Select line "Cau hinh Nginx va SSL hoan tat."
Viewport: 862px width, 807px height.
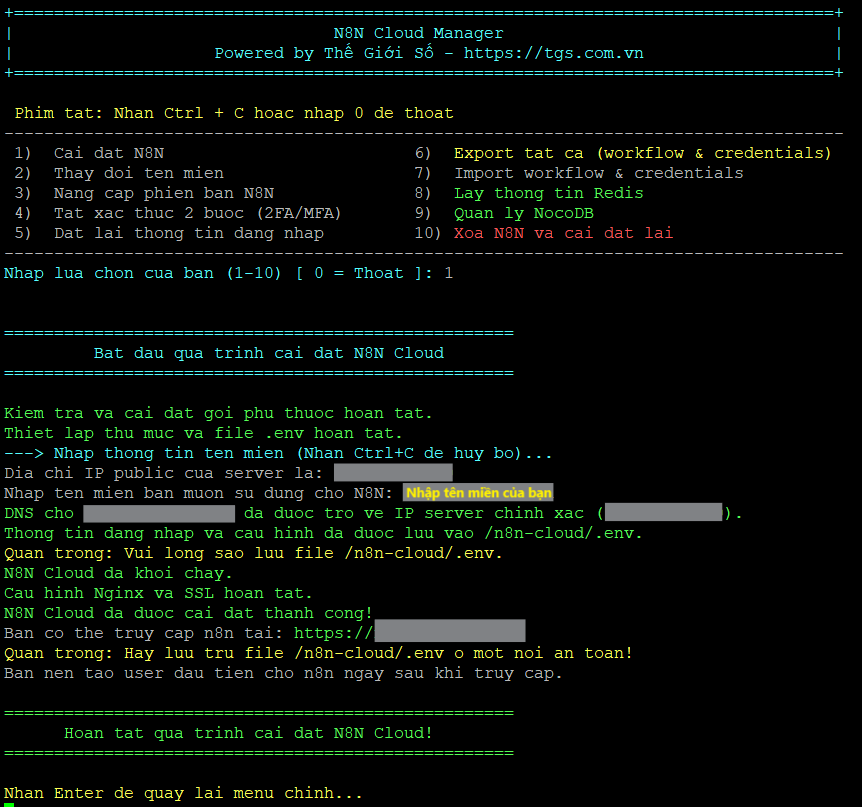(158, 593)
